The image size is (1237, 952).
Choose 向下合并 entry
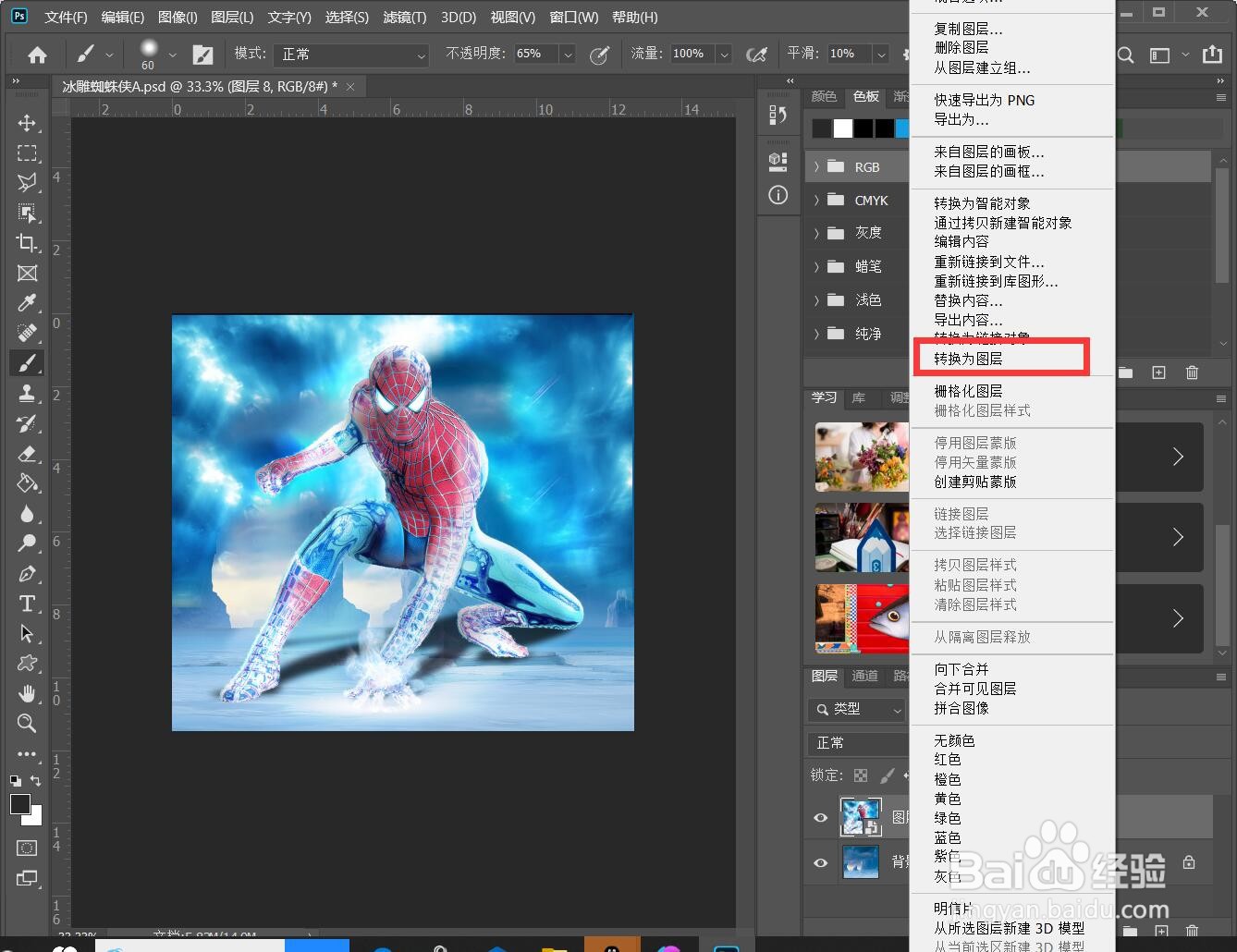pos(961,669)
